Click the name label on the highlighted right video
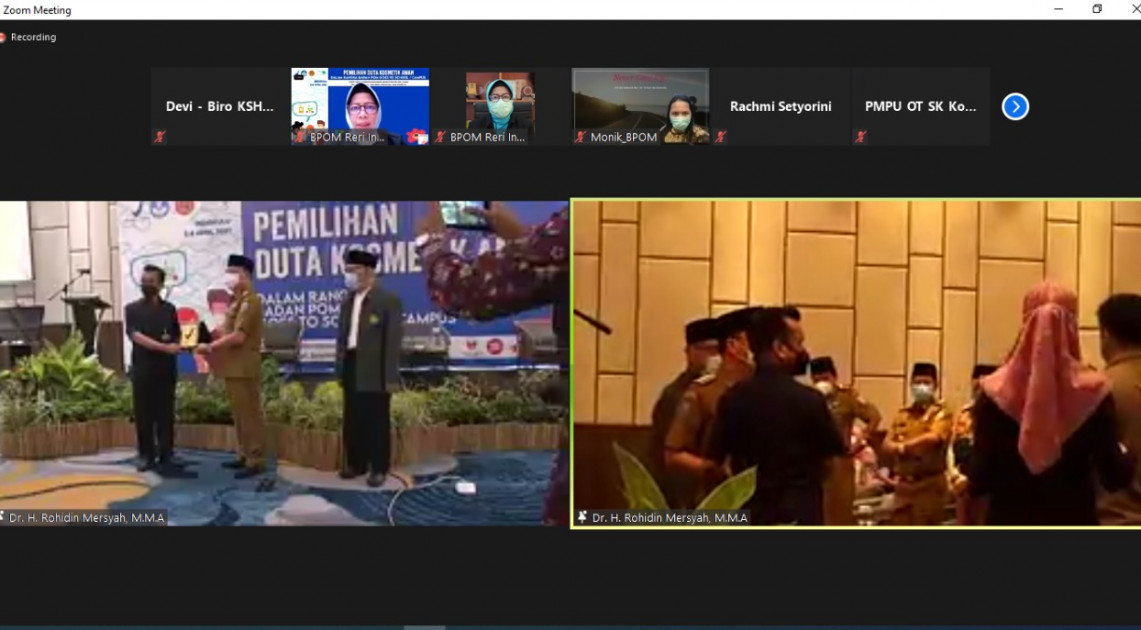1141x630 pixels. (669, 518)
